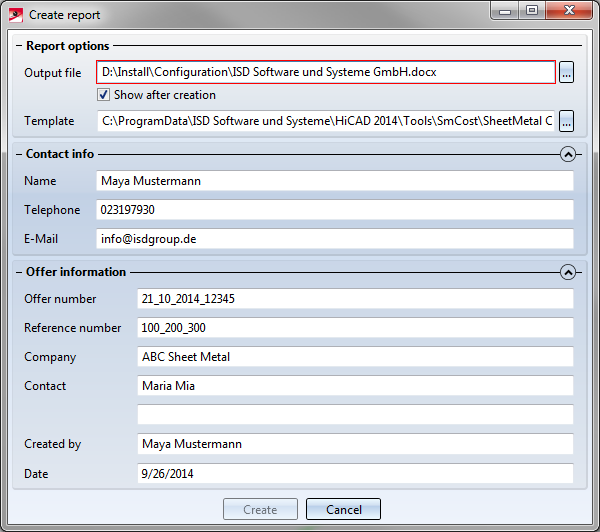Collapse the Offer information section chevron
Screen dimensions: 600x532
568,272
